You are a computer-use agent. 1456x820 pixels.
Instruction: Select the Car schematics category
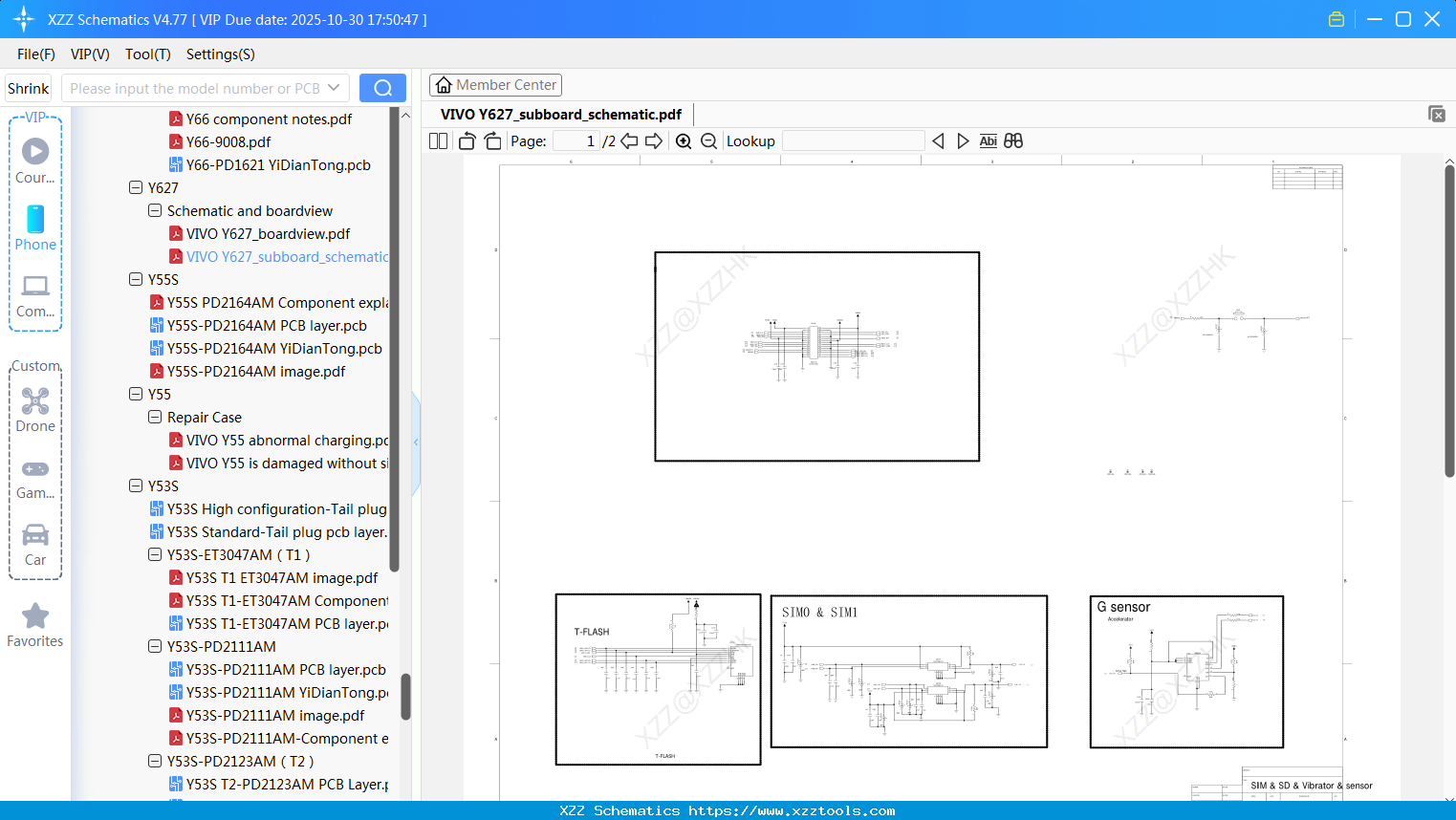click(35, 543)
